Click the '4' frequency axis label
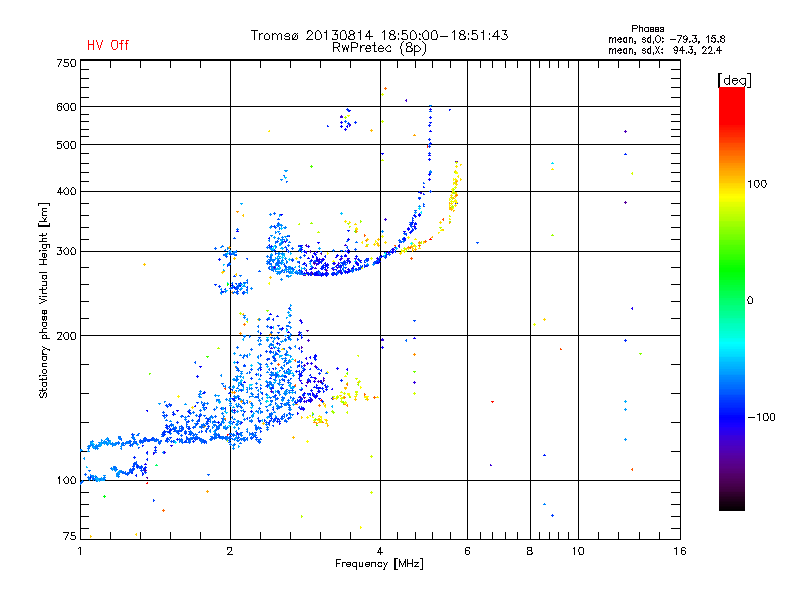The image size is (800, 600). [x=380, y=551]
